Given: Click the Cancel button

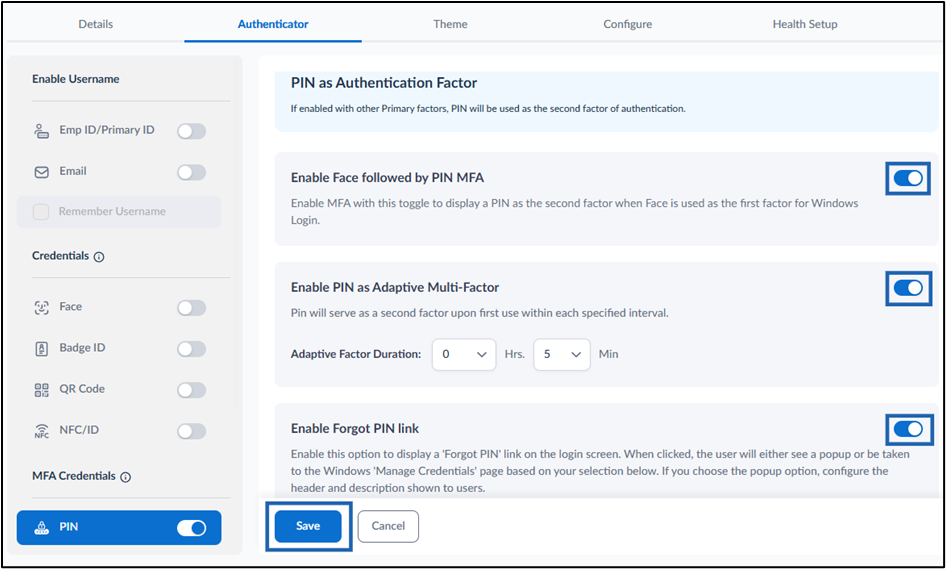Looking at the screenshot, I should click(388, 526).
